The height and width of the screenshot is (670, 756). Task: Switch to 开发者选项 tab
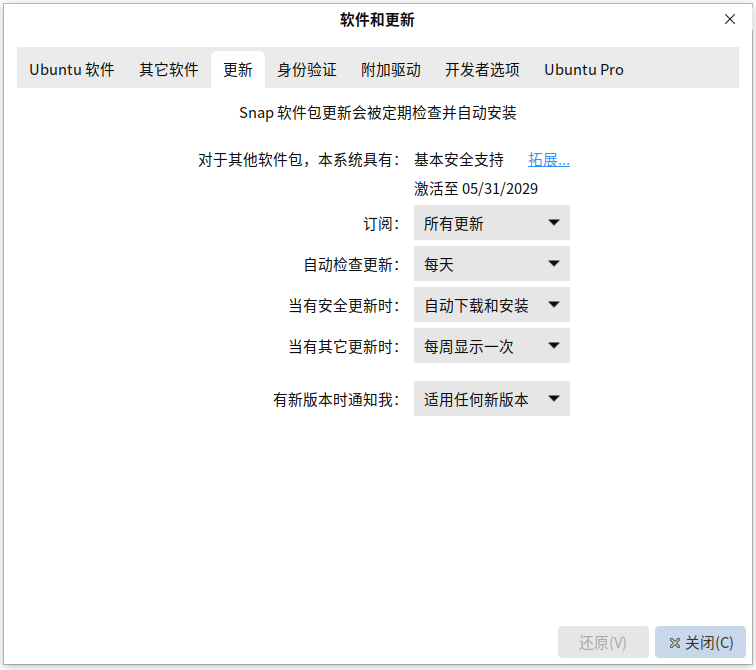click(x=482, y=69)
